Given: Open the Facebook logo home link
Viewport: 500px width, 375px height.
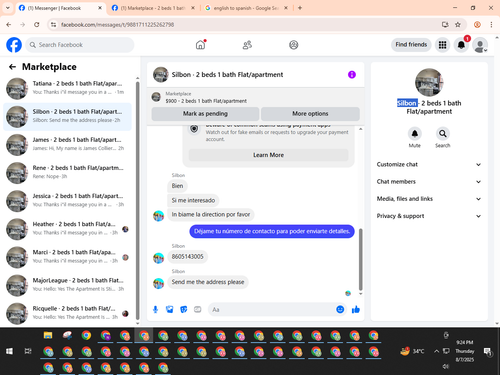Looking at the screenshot, I should 14,45.
